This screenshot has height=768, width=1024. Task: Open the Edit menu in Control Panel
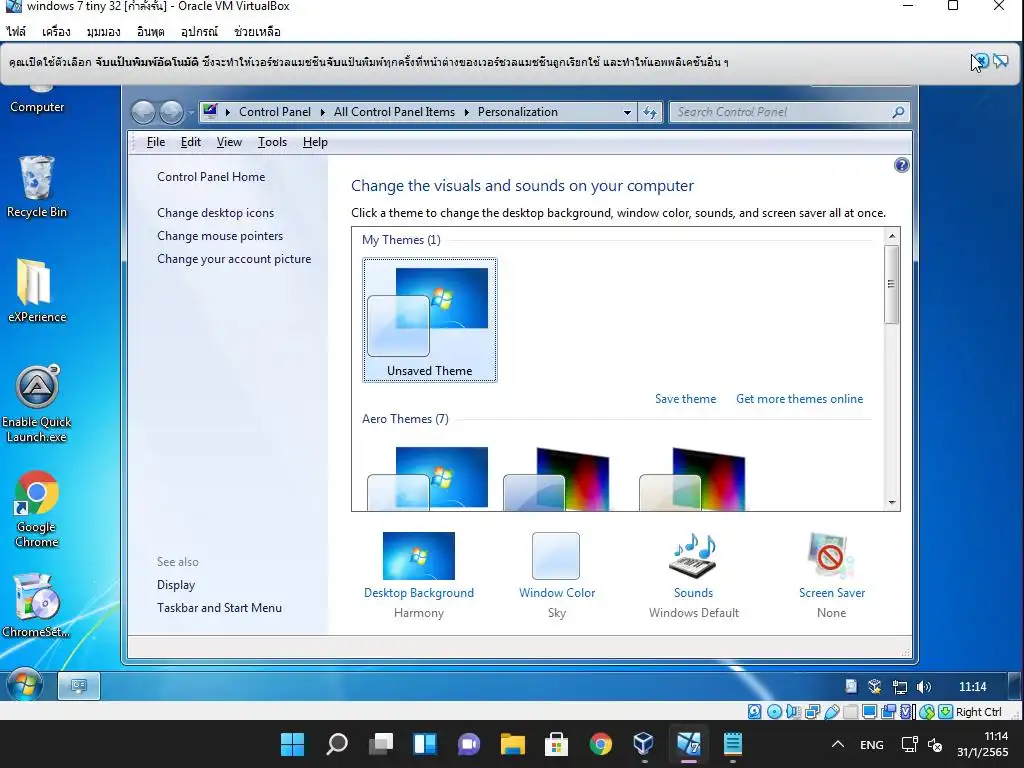point(191,142)
